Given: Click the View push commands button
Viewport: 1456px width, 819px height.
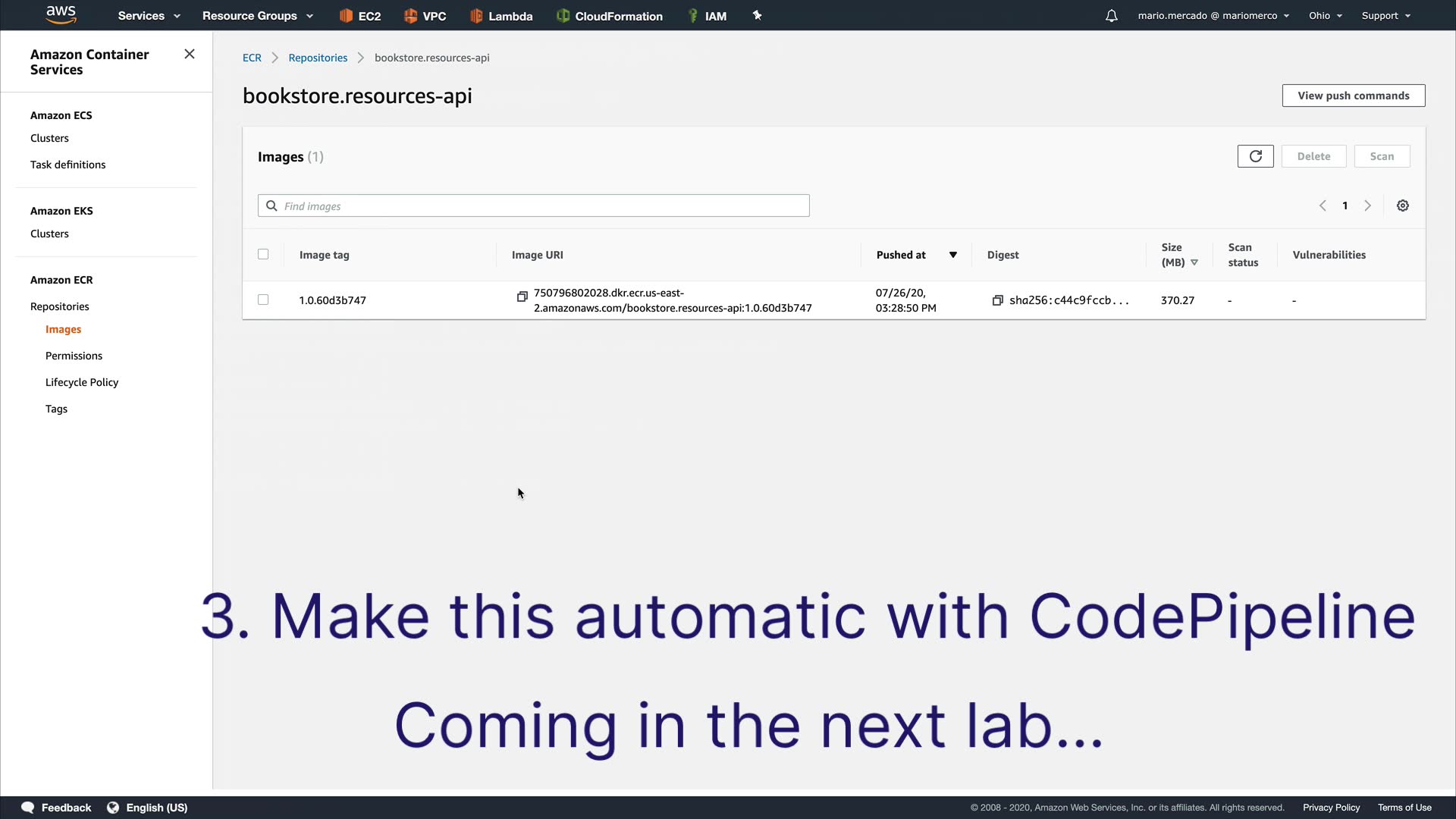Looking at the screenshot, I should tap(1353, 96).
